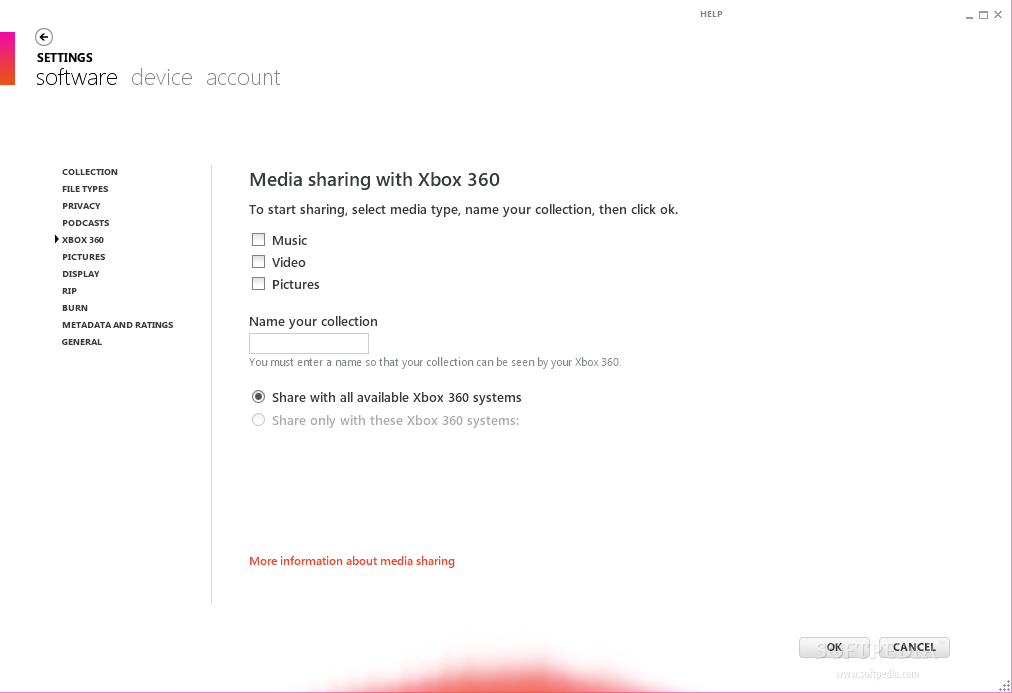Open the Privacy settings section
This screenshot has height=693, width=1012.
81,206
